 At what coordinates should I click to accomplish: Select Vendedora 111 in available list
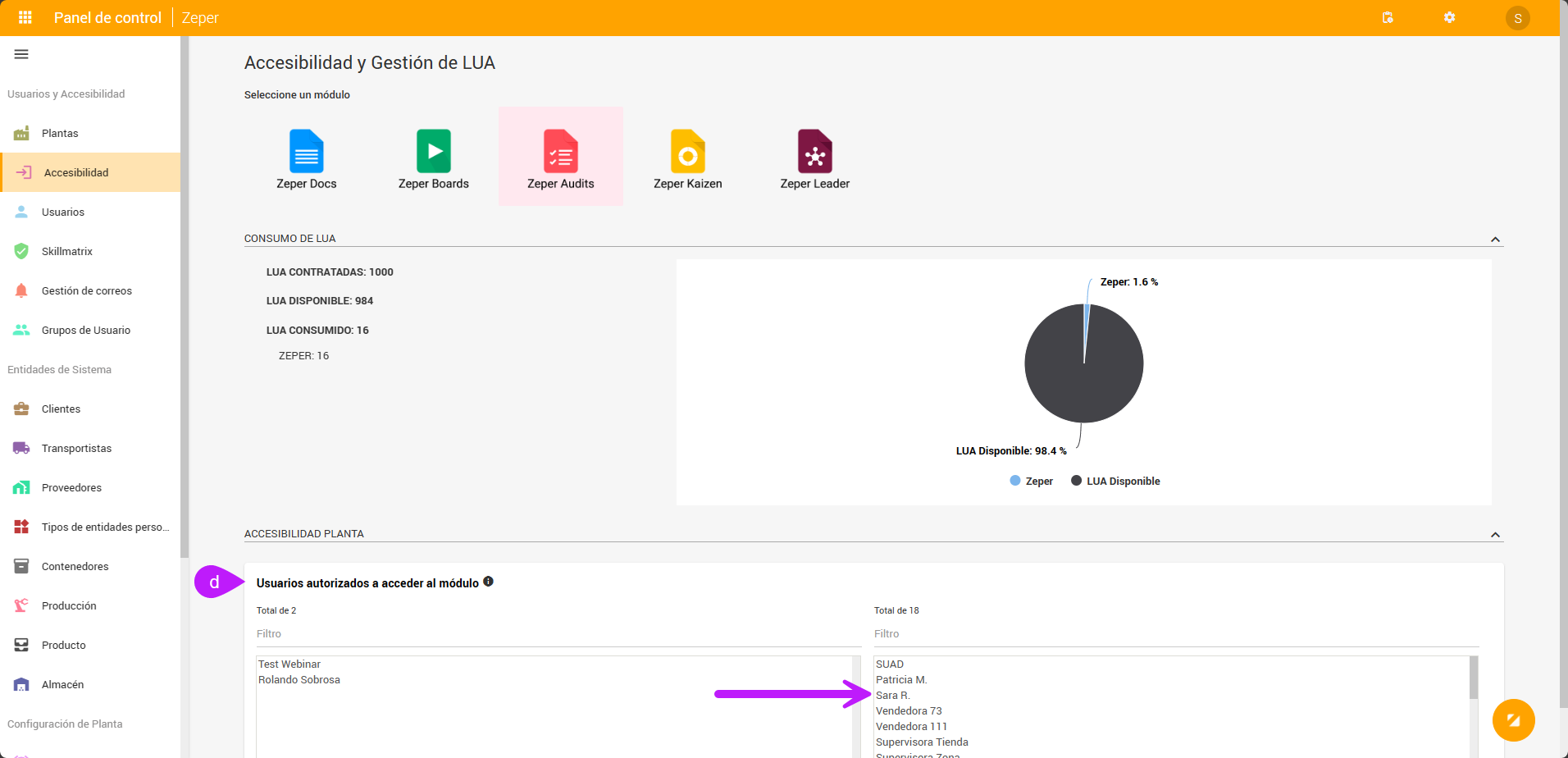(x=911, y=727)
